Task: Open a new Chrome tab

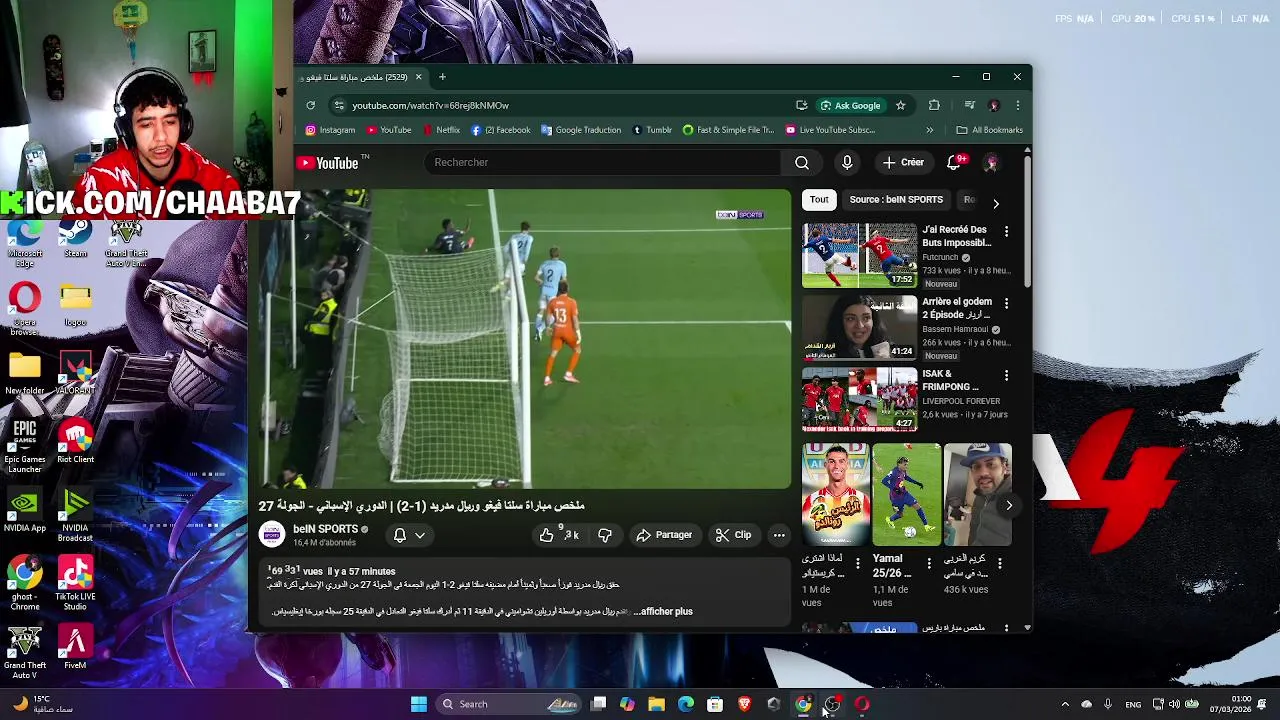Action: [x=442, y=77]
